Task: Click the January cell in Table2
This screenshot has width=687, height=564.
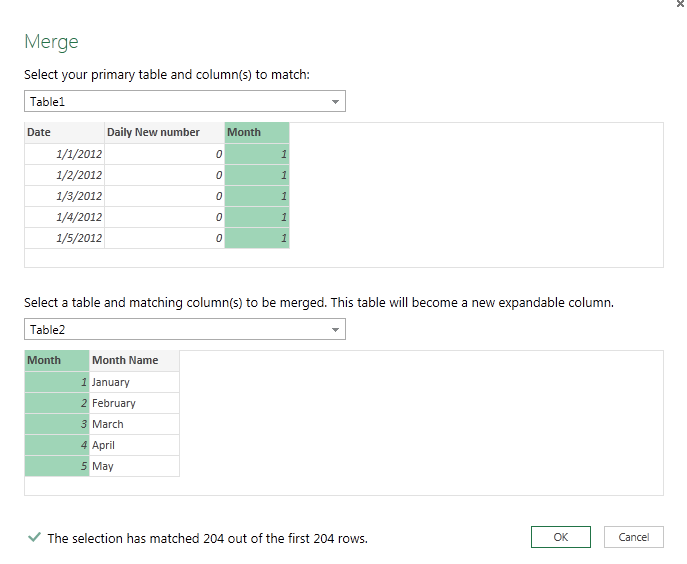Action: click(x=134, y=382)
